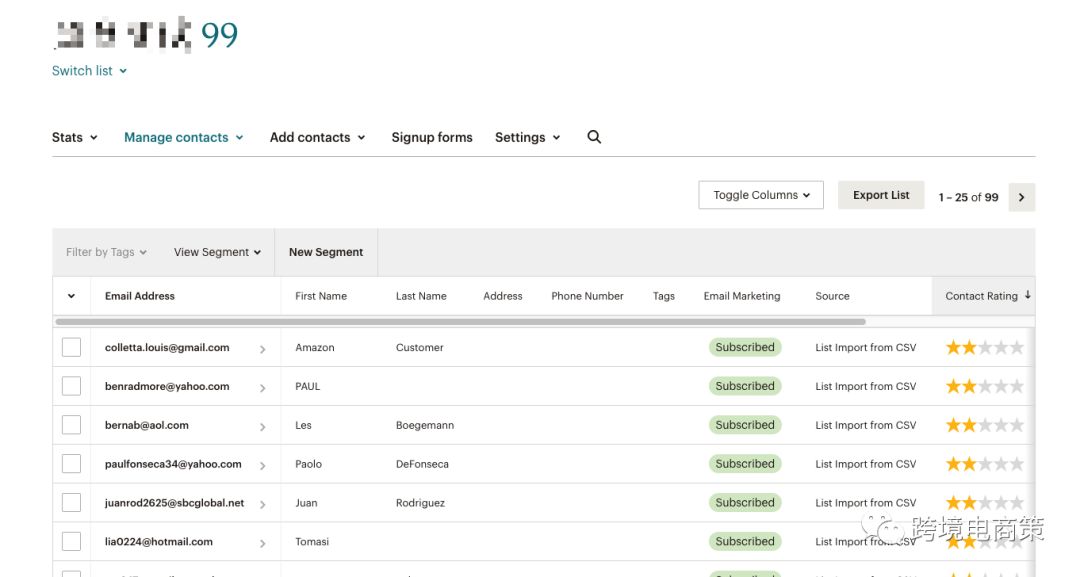Tick the checkbox for lia0224@hotmail.com

[x=72, y=541]
